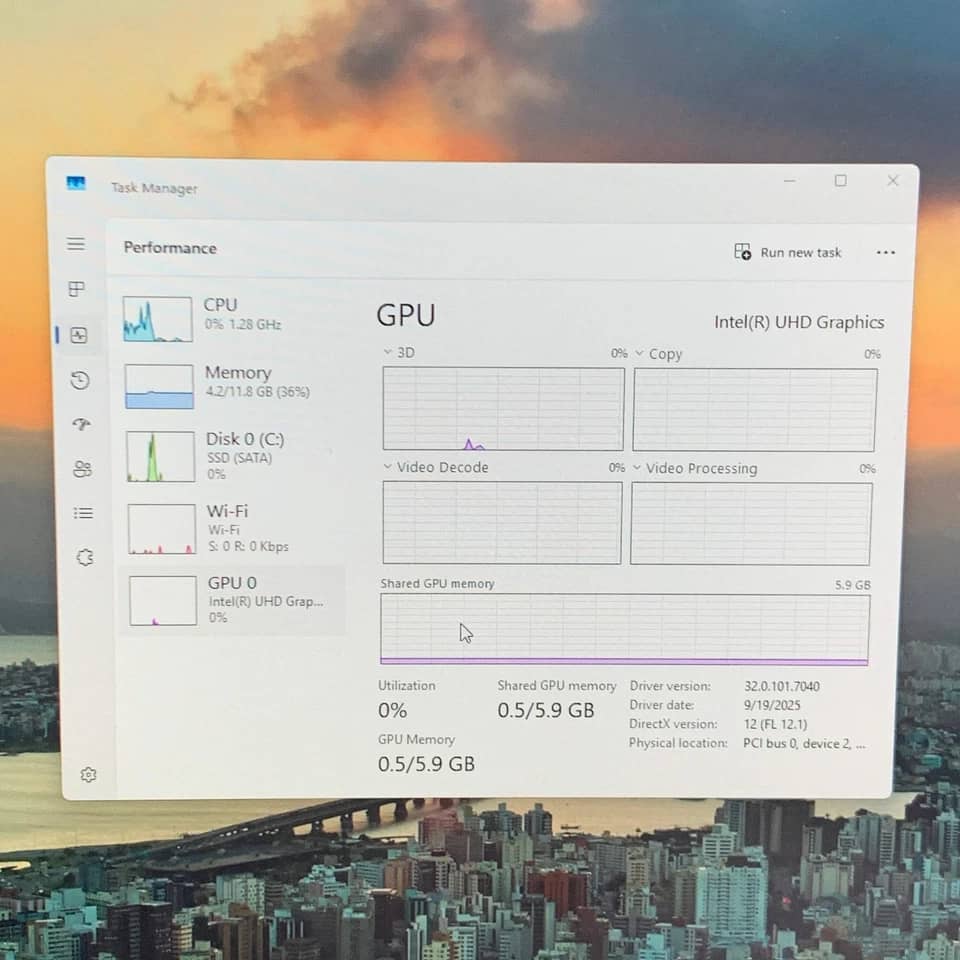Image resolution: width=960 pixels, height=960 pixels.
Task: Click the Shared GPU memory graph
Action: coord(624,629)
